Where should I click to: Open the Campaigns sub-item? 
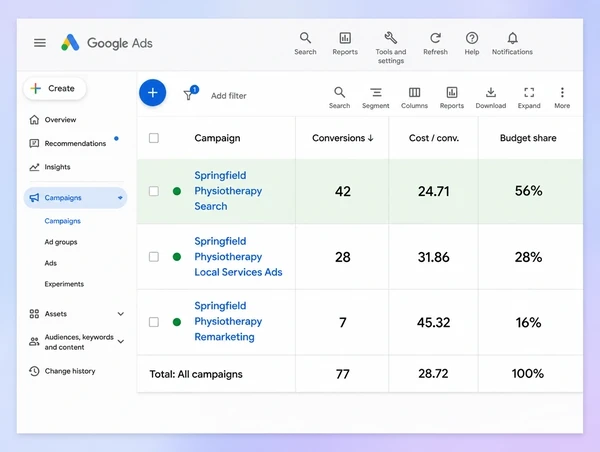click(62, 221)
